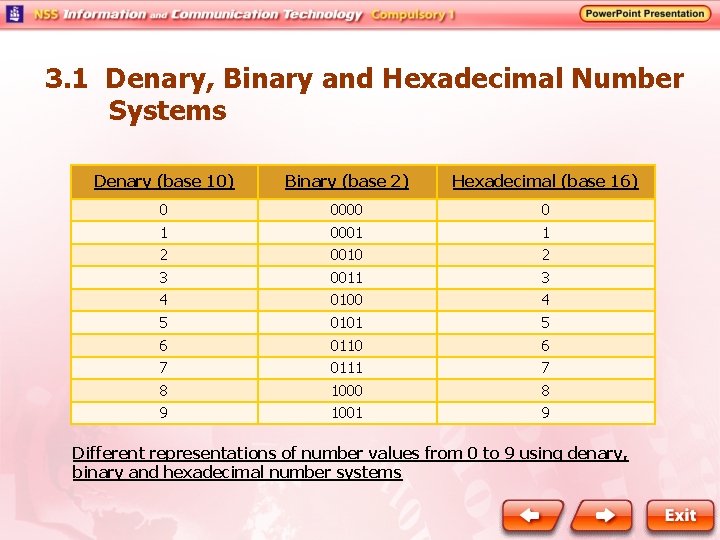The image size is (720, 540).
Task: Select binary cell '0111'
Action: point(347,368)
